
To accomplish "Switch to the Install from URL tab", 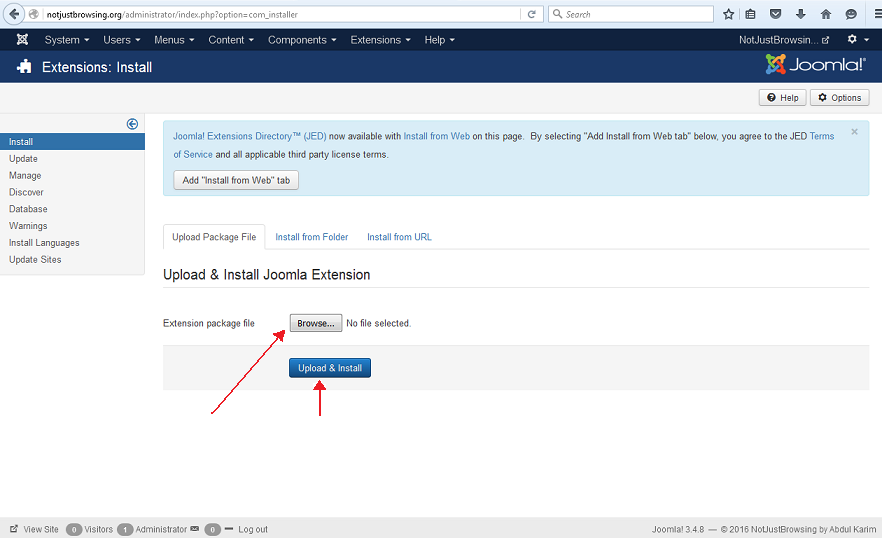I will coord(399,237).
